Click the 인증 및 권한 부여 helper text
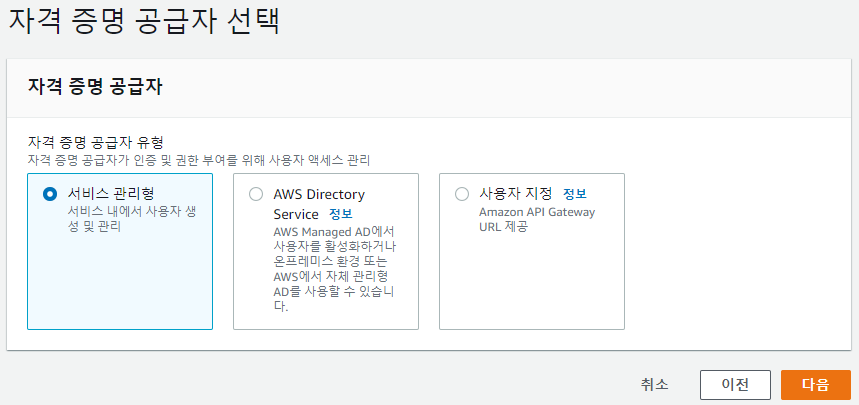Viewport: 859px width, 405px height. tap(199, 161)
